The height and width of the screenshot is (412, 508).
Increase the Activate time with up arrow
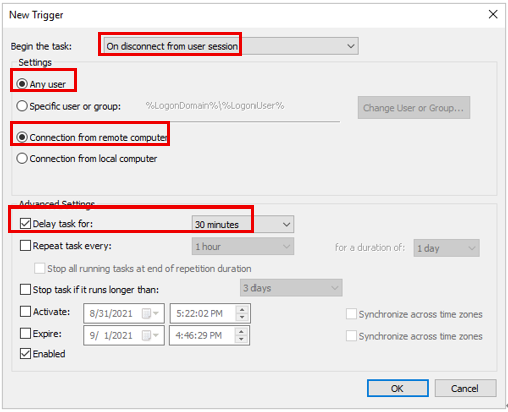coord(242,309)
